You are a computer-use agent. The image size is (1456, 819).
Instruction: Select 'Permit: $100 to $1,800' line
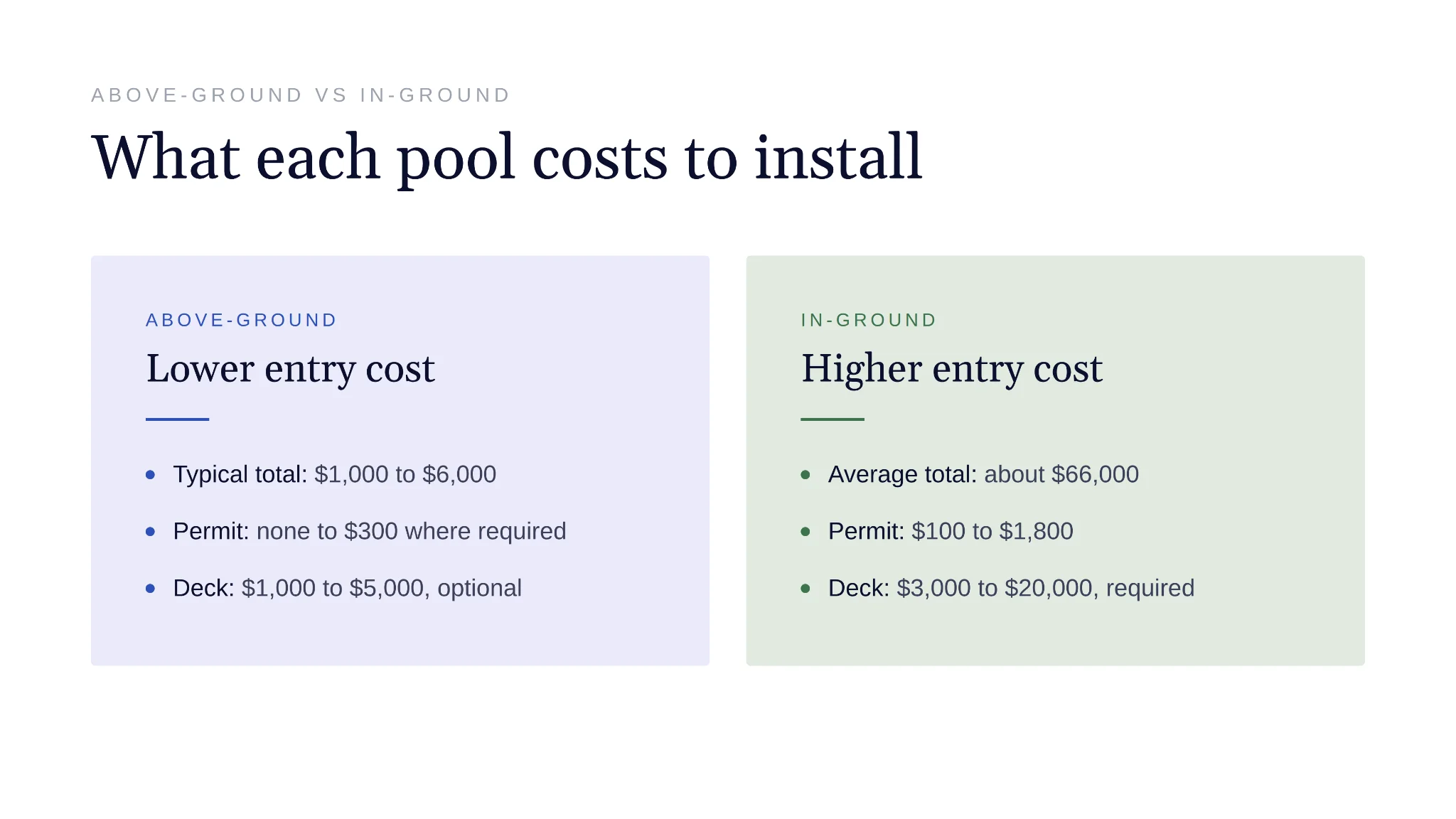[x=951, y=531]
